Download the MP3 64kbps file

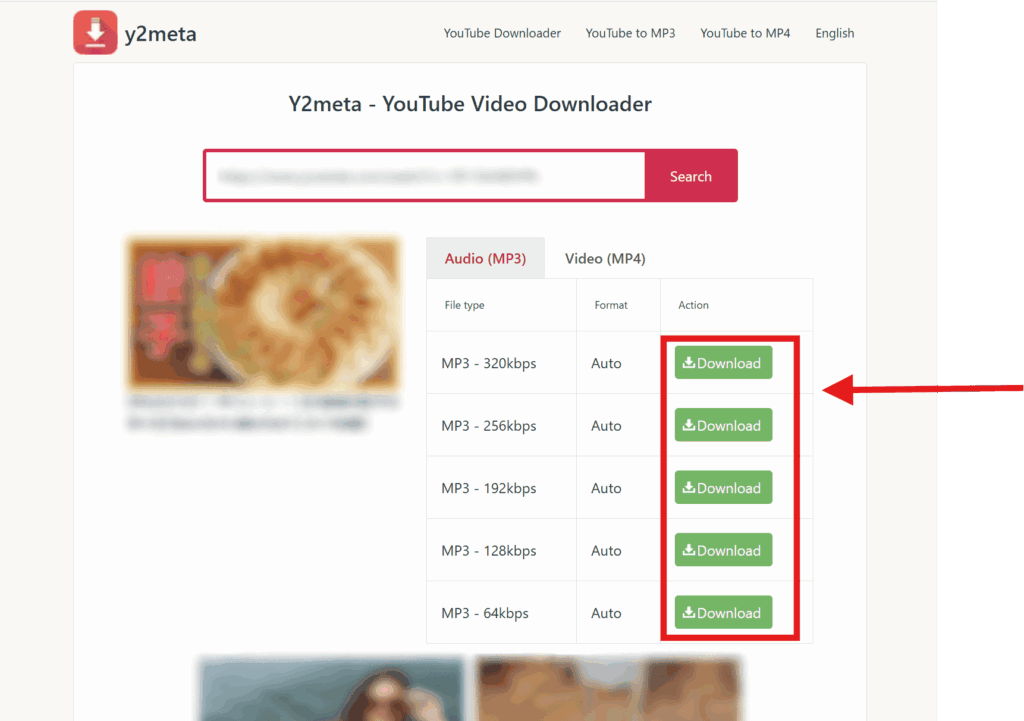pos(723,613)
